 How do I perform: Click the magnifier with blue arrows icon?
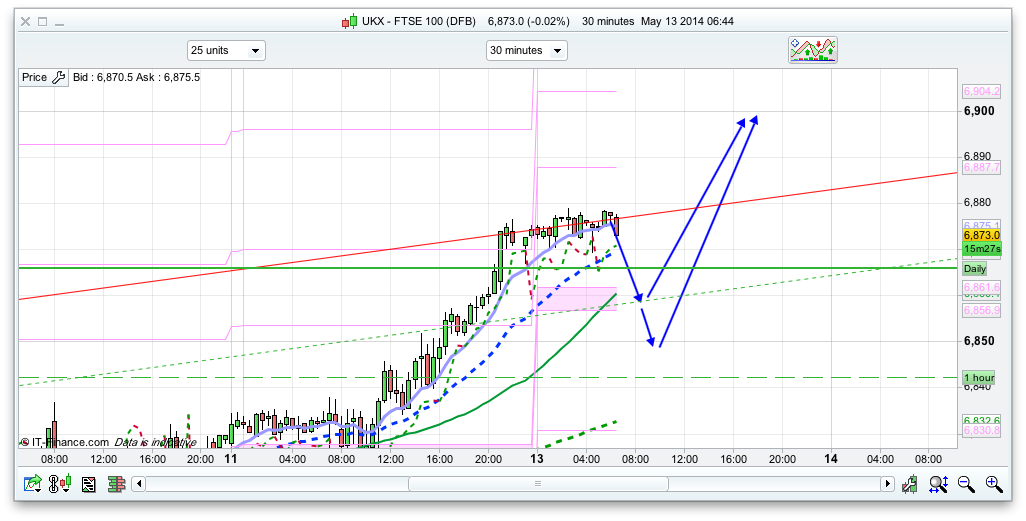click(x=938, y=485)
